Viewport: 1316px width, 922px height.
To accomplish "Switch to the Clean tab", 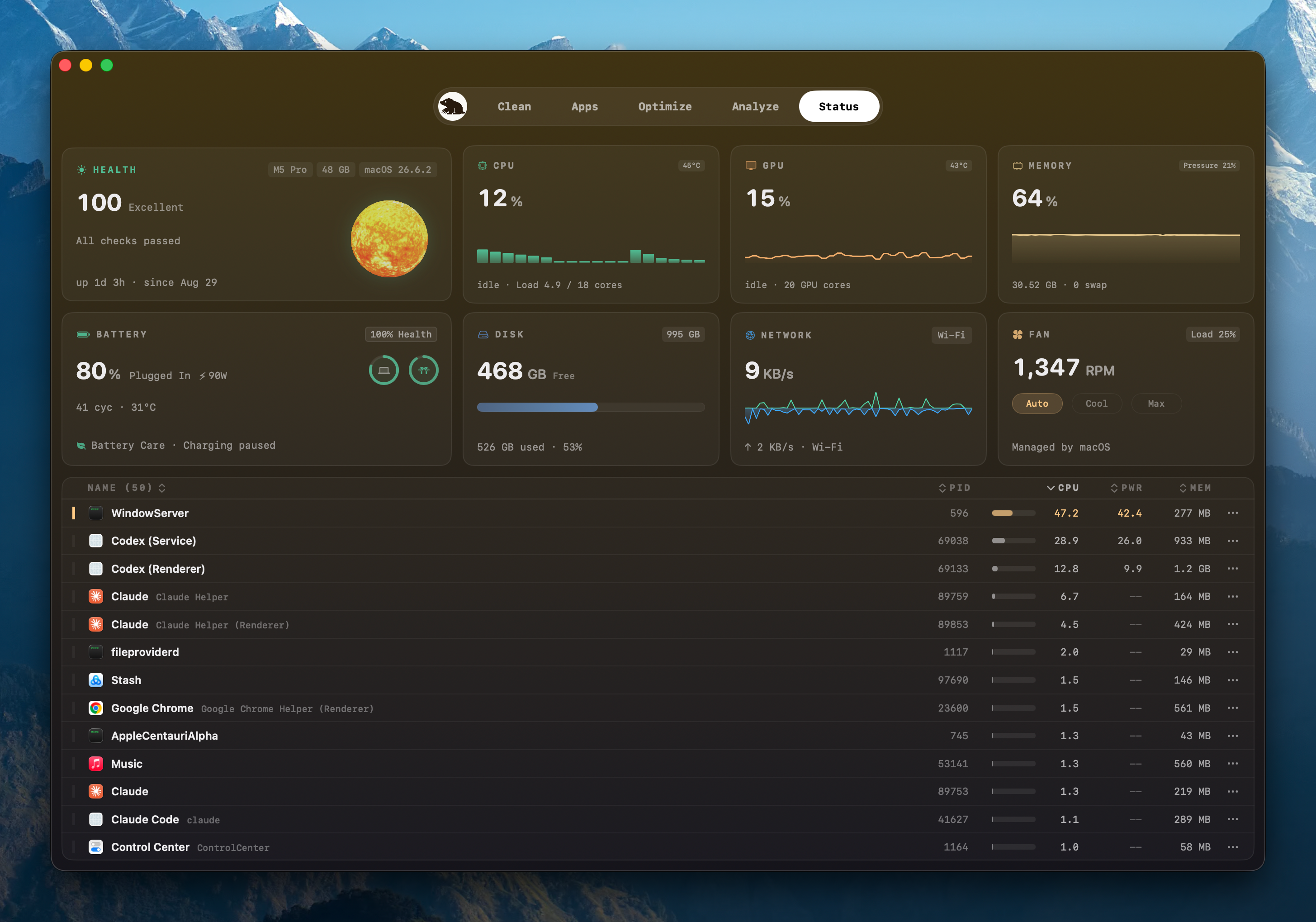I will click(514, 107).
